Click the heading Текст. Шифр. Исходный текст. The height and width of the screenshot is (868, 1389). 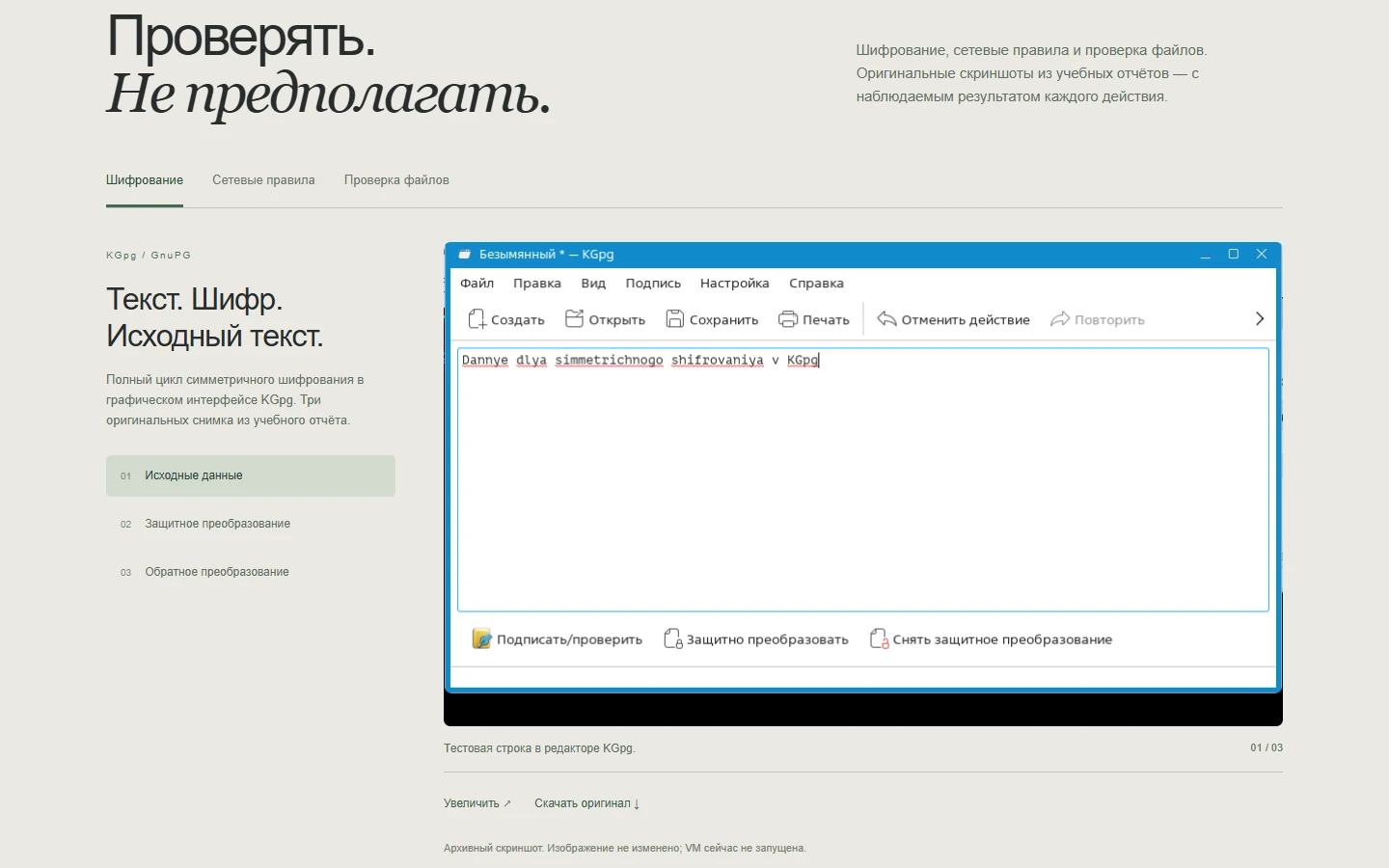coord(214,317)
